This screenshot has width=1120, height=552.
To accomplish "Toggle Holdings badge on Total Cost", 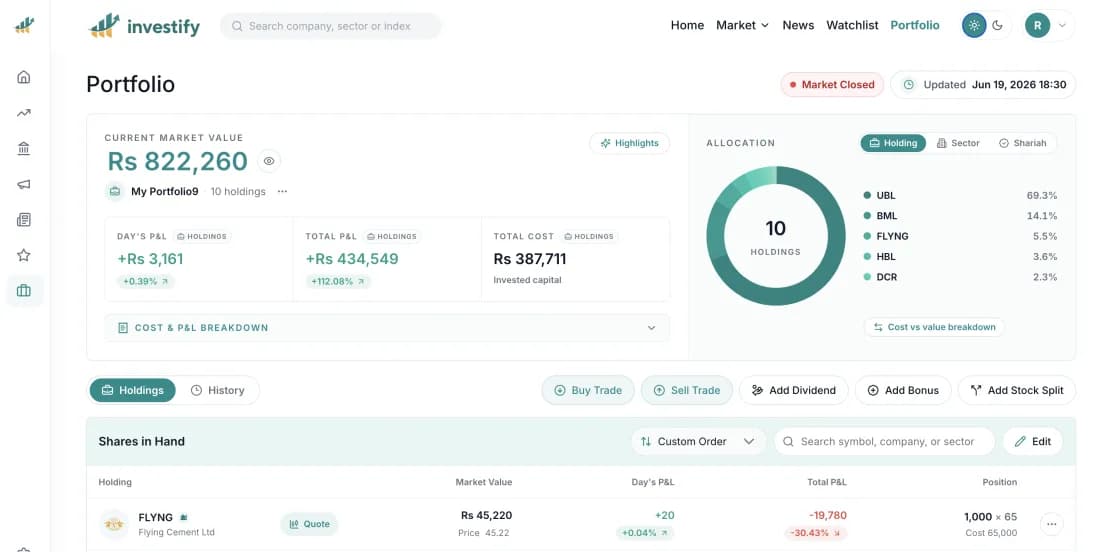I will coord(589,236).
